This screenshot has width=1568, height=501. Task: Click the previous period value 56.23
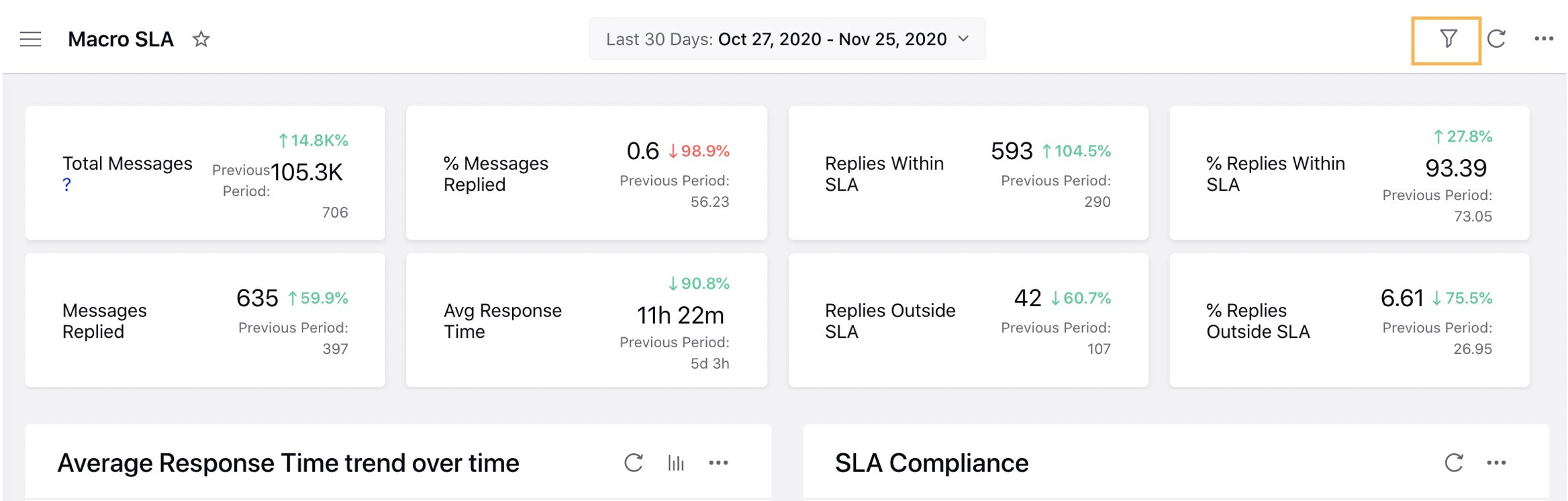tap(709, 201)
